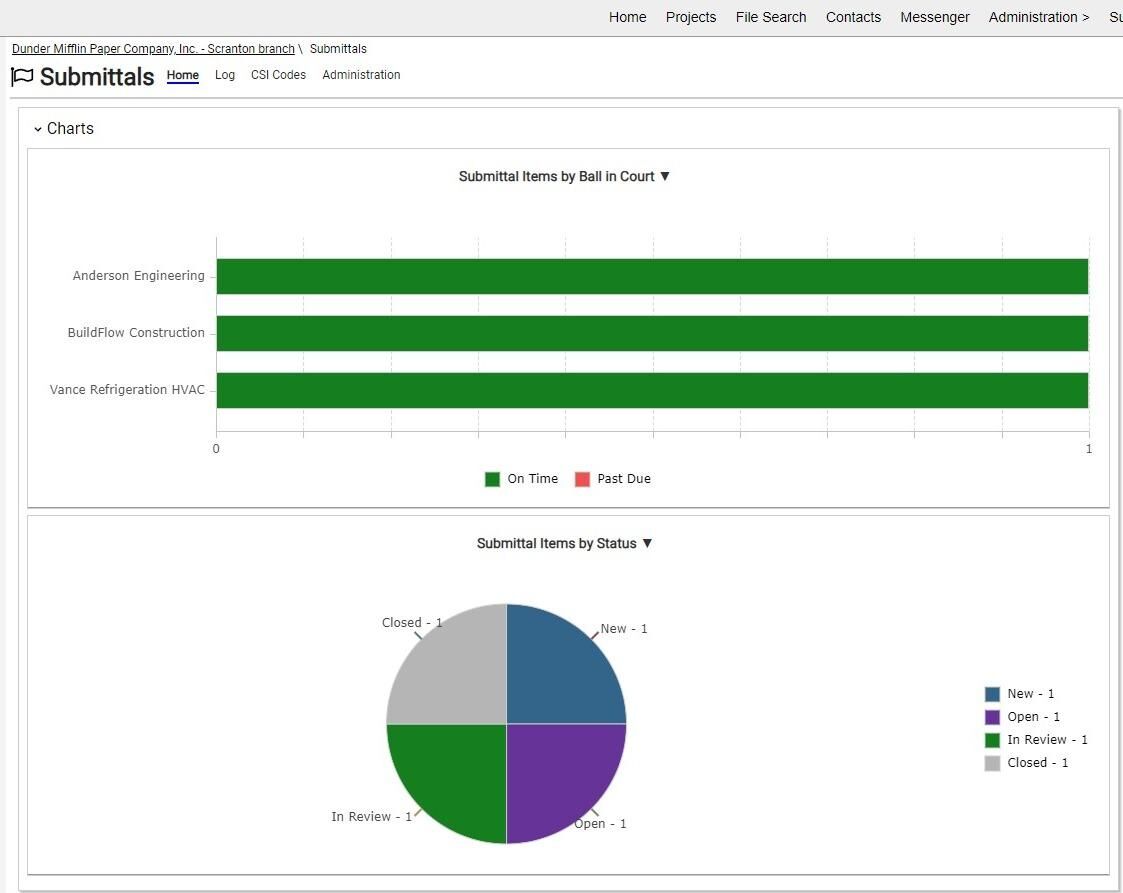Image resolution: width=1123 pixels, height=893 pixels.
Task: Switch to CSI Codes tab
Action: pyautogui.click(x=278, y=74)
